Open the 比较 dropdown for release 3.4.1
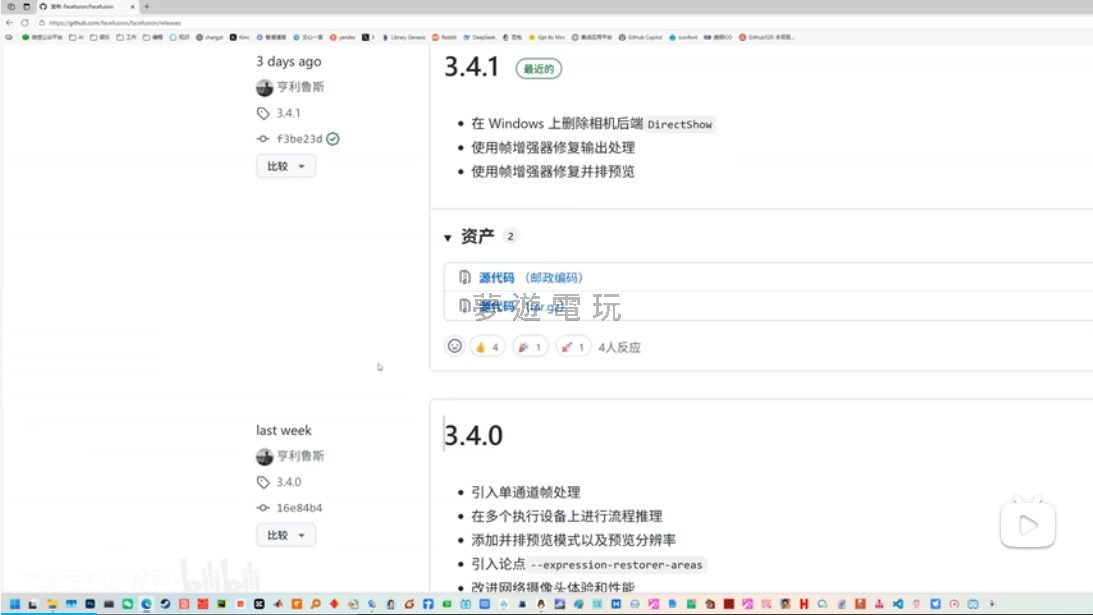Screen dimensions: 1093x615 [x=286, y=166]
